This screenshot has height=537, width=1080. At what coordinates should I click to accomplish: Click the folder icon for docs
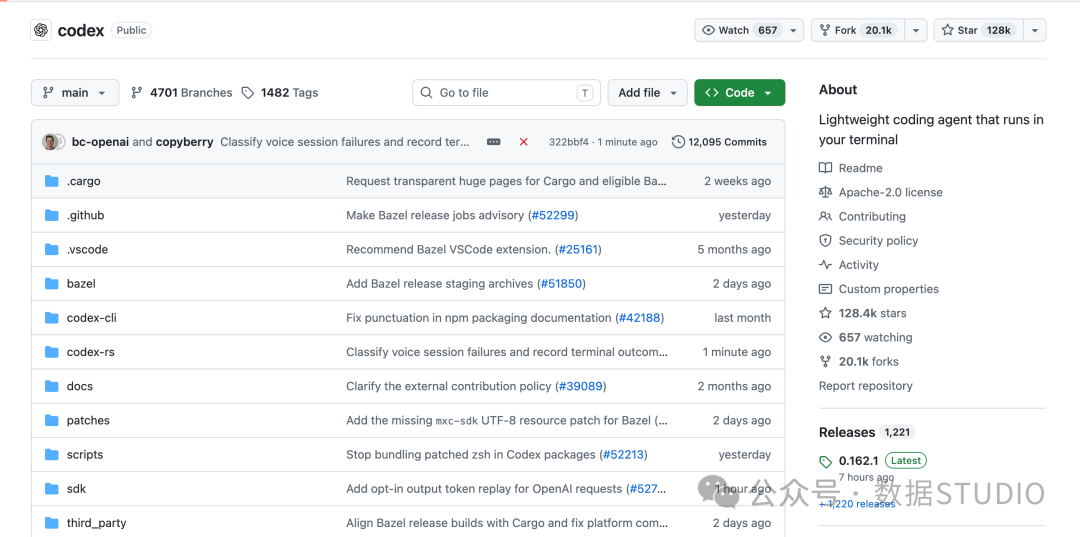52,386
